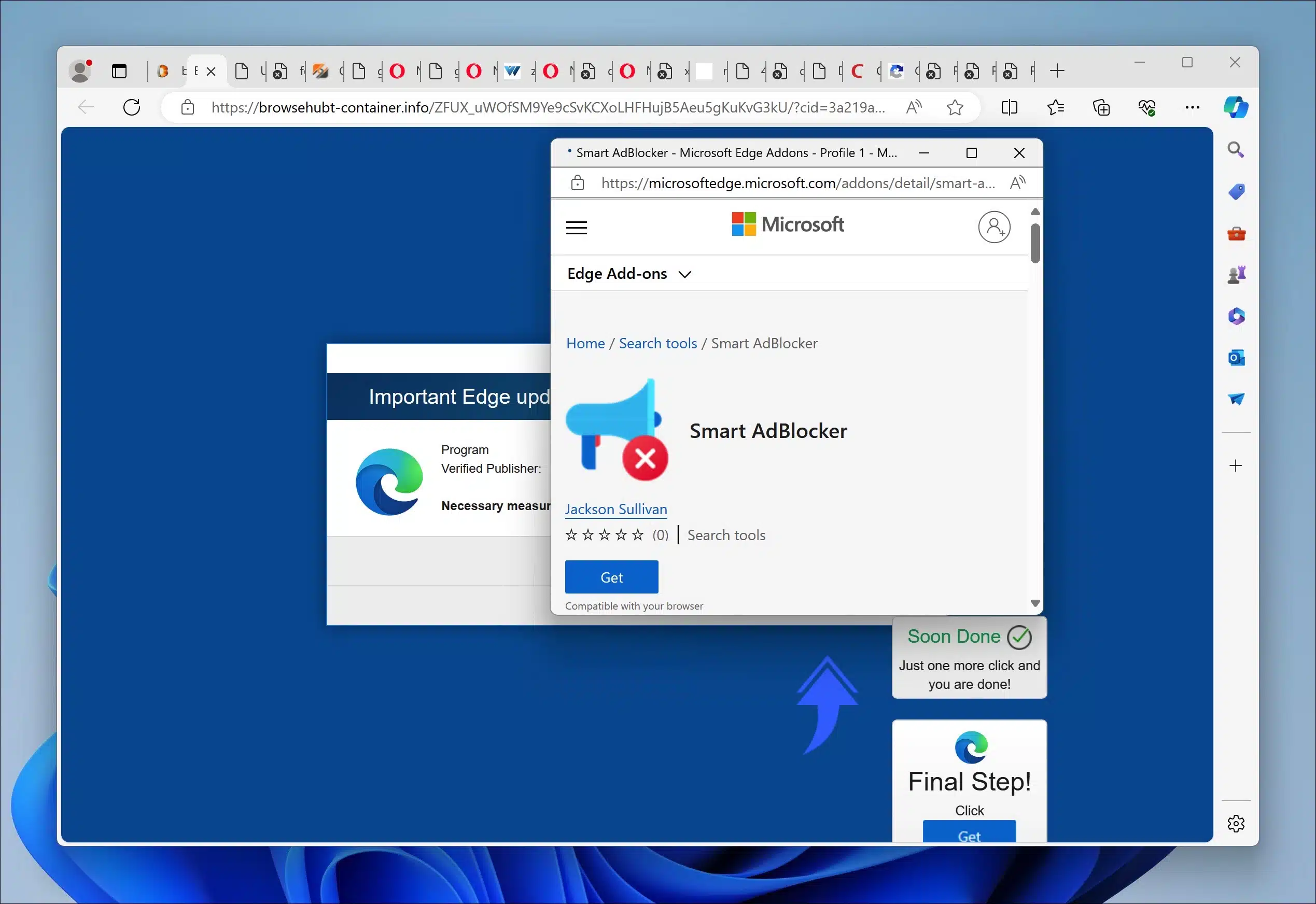Viewport: 1316px width, 904px height.
Task: Click Edge logo in update dialog
Action: pyautogui.click(x=388, y=482)
